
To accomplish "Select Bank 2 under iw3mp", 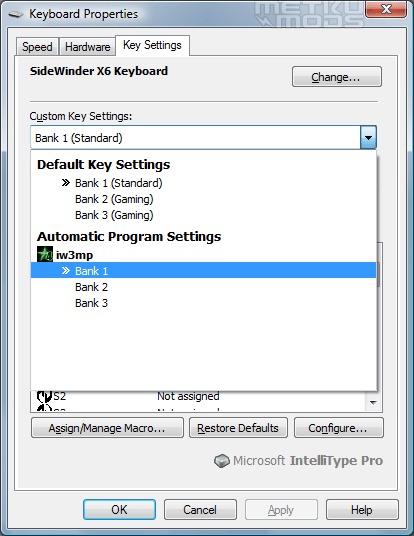I will click(91, 287).
